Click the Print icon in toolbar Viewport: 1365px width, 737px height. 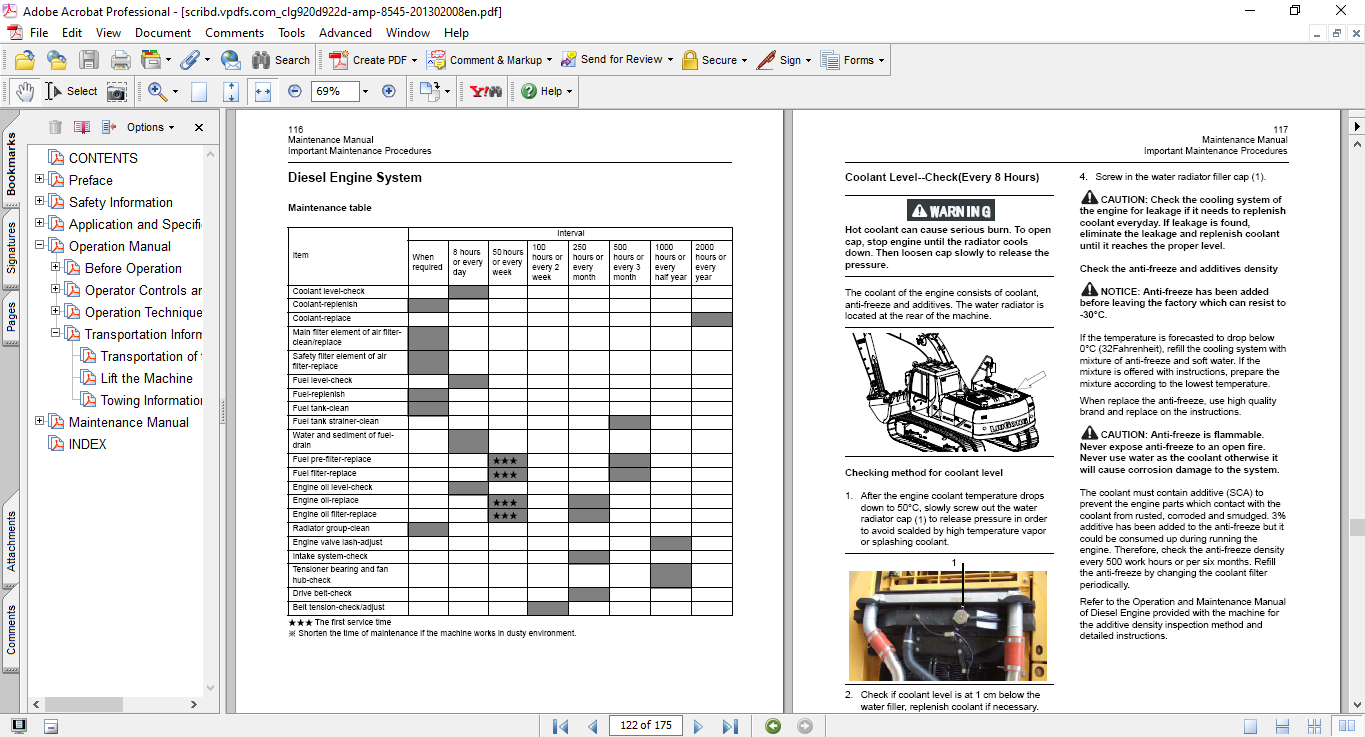121,60
